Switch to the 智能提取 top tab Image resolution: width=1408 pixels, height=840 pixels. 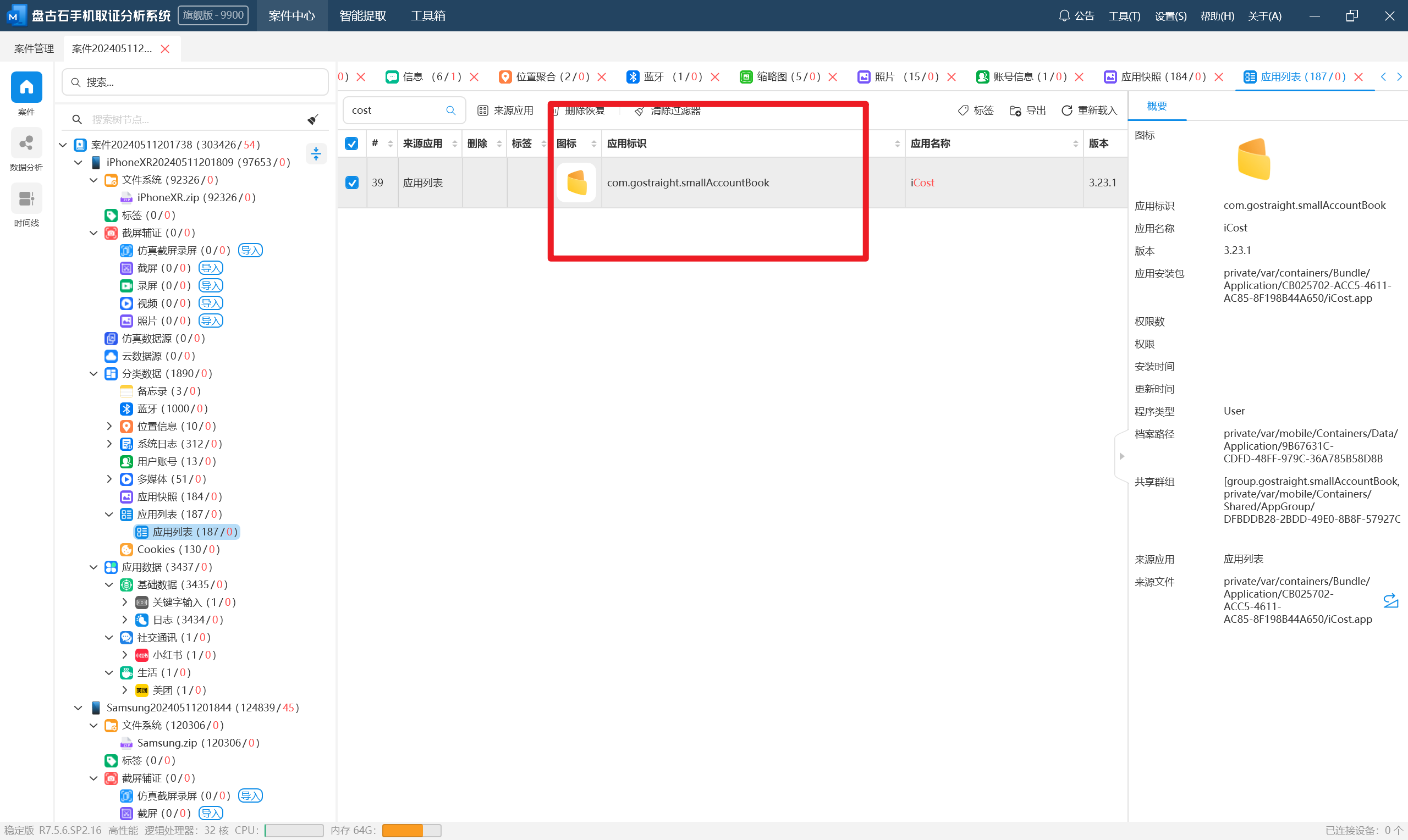pos(362,16)
